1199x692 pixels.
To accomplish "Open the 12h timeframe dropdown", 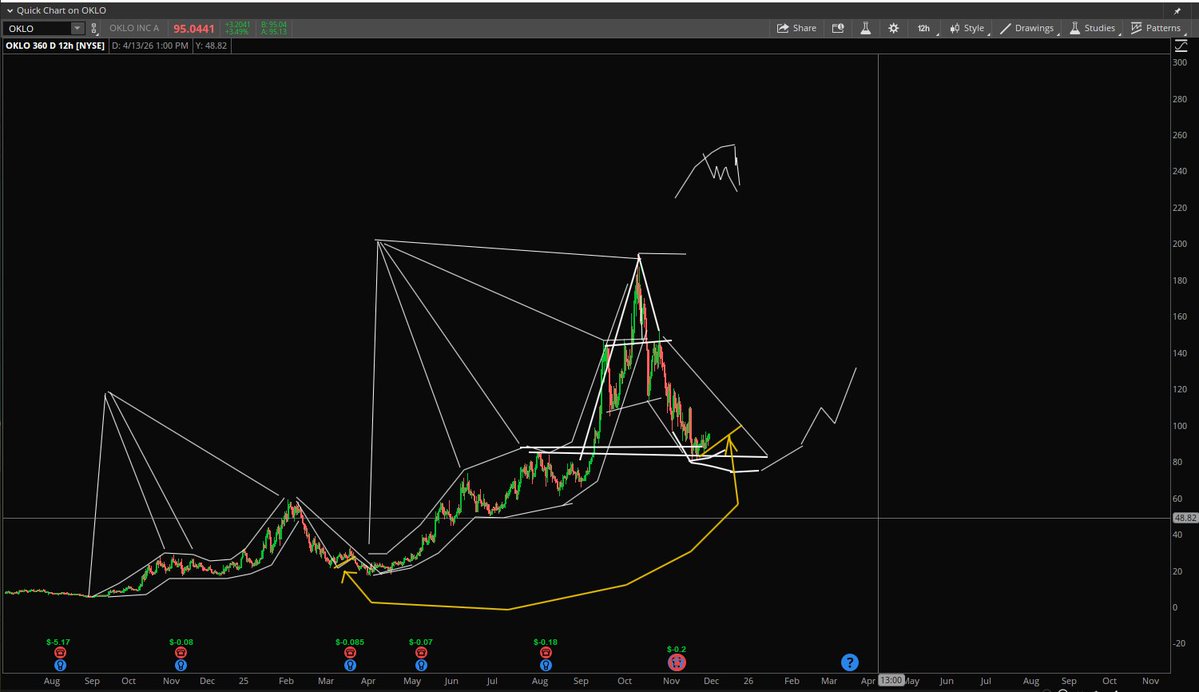I will tap(925, 28).
